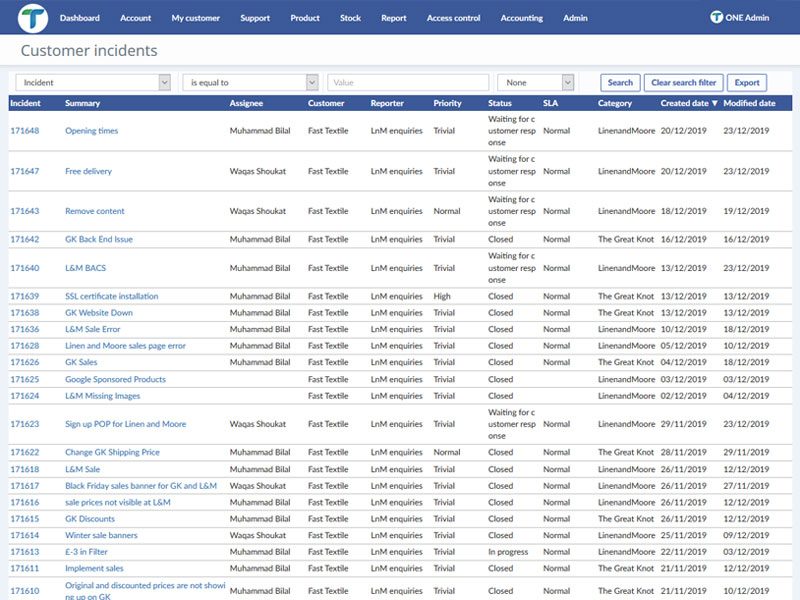This screenshot has width=800, height=600.
Task: Click SLA column header
Action: coord(551,103)
